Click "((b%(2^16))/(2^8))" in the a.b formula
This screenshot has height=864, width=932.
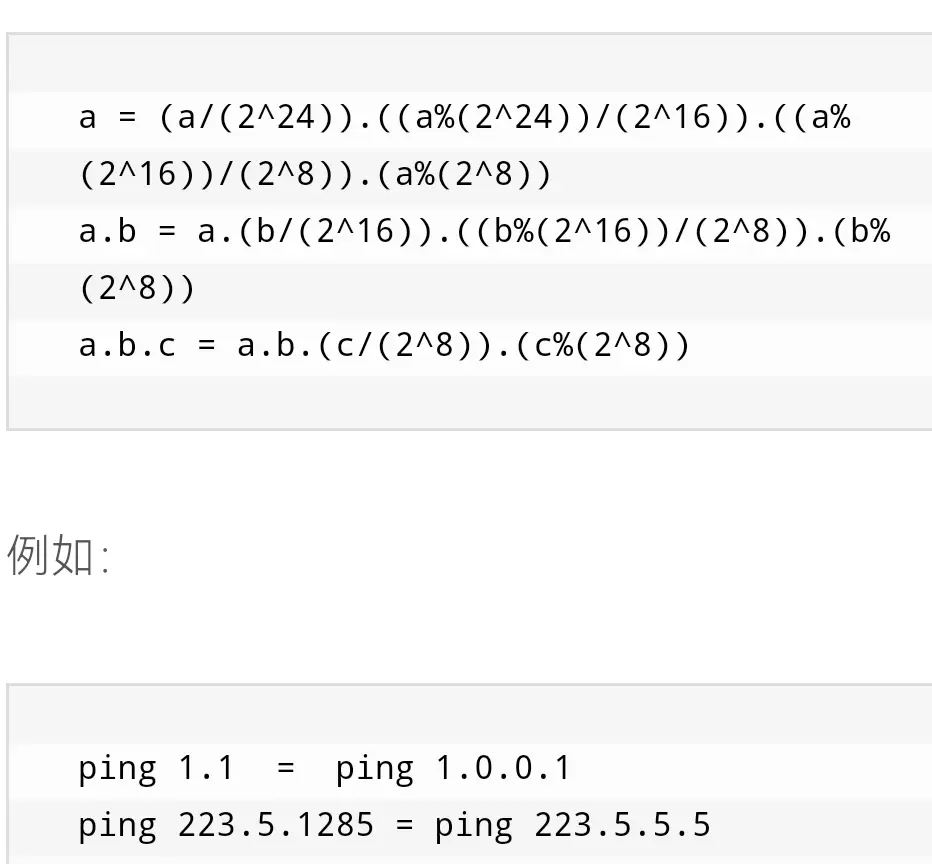coord(632,231)
